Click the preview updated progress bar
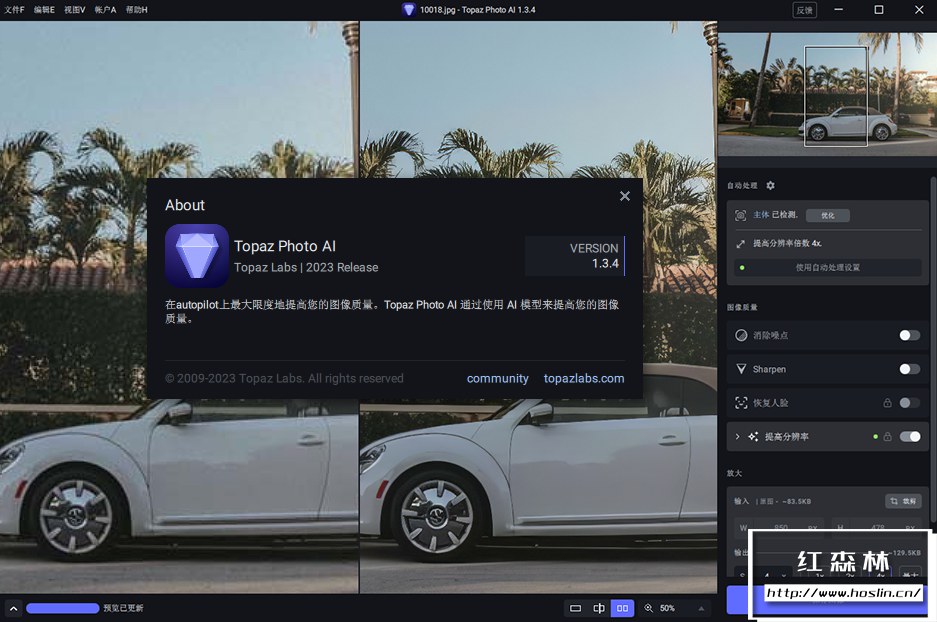This screenshot has width=937, height=622. coord(63,608)
